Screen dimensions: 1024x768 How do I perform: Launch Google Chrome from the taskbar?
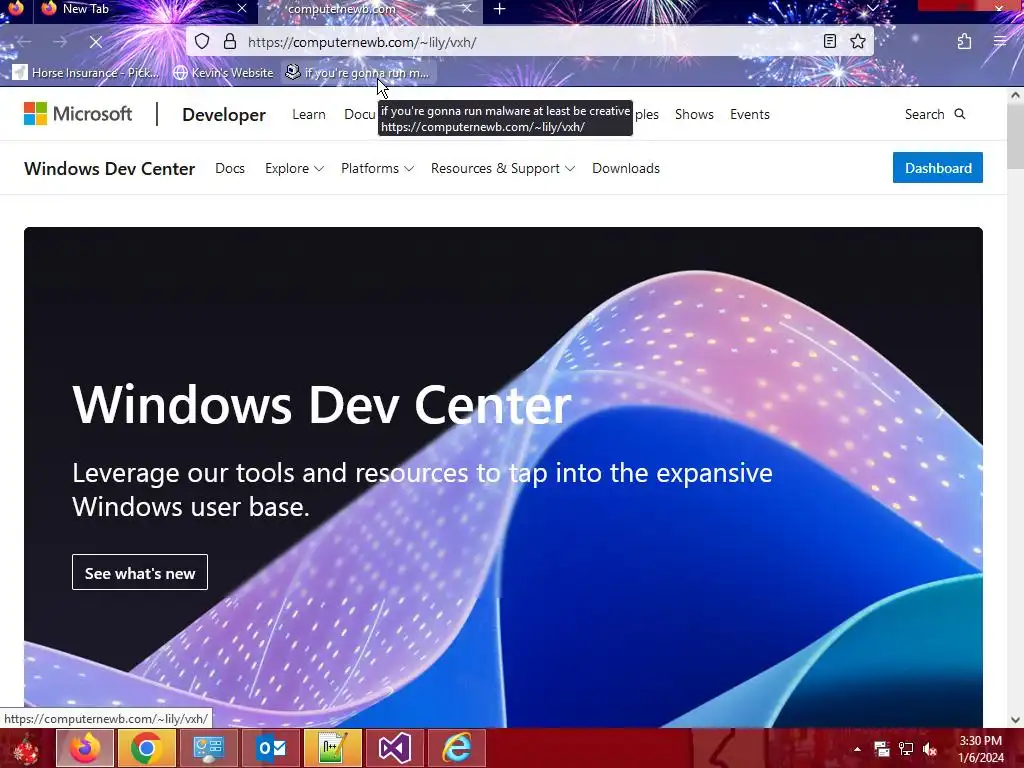coord(146,748)
